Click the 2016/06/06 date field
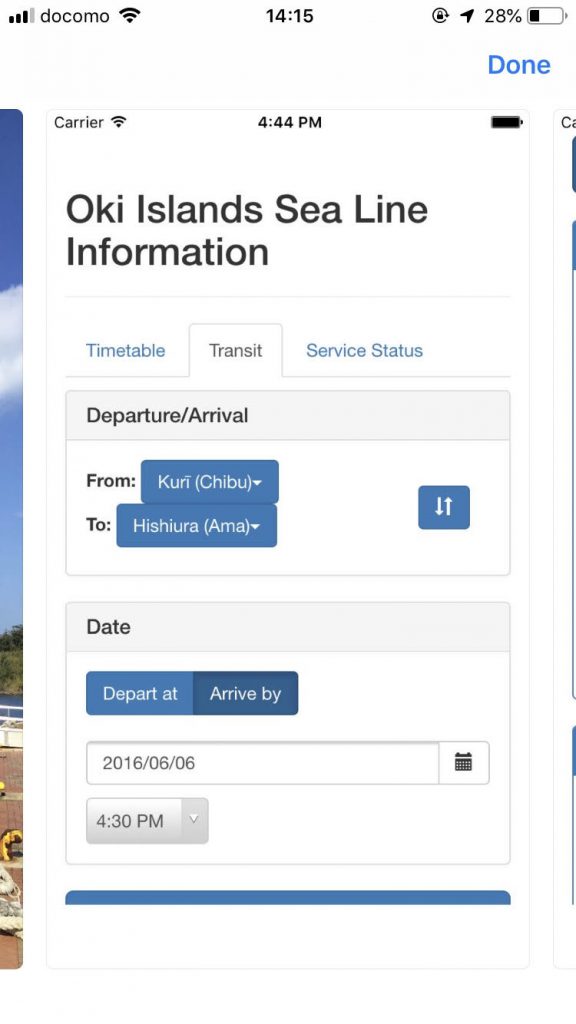 263,762
